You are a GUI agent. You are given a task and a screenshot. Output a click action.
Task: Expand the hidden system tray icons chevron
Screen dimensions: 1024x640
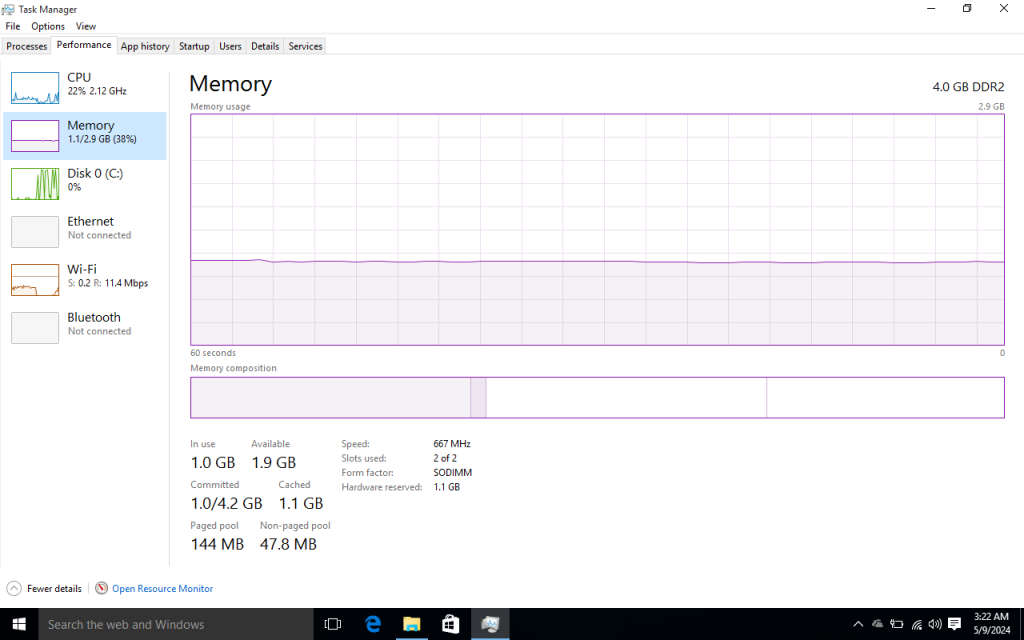point(858,624)
